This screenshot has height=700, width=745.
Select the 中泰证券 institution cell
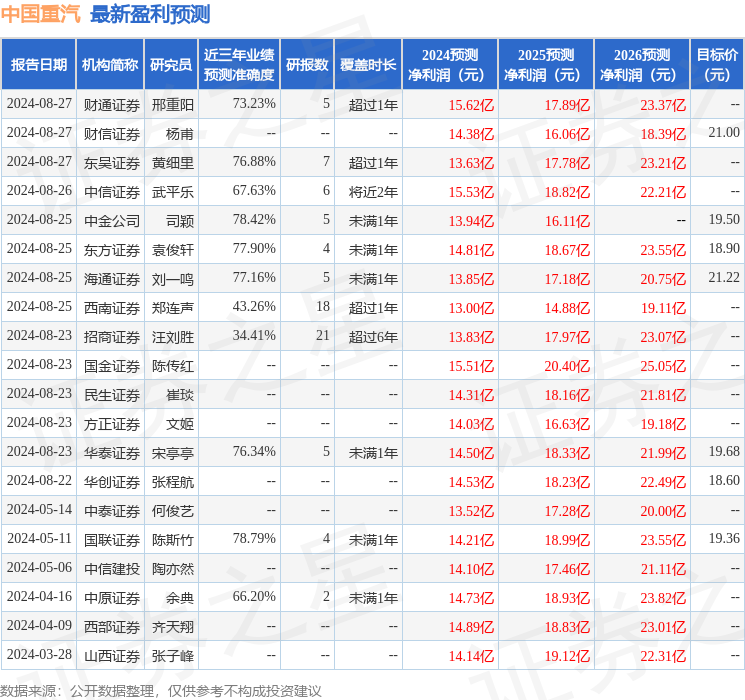[112, 511]
